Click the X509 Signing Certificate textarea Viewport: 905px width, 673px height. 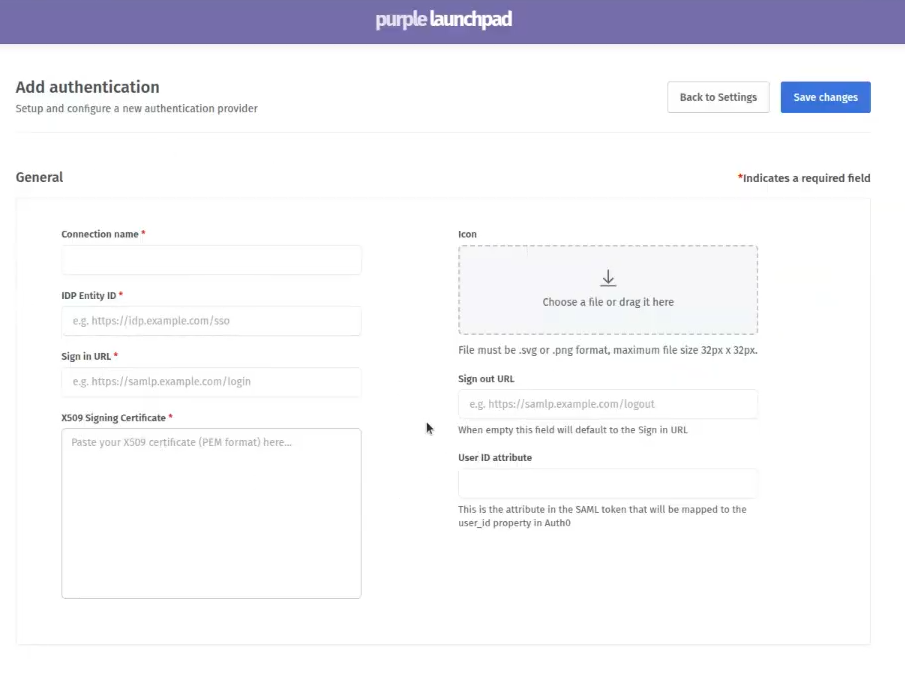click(x=211, y=513)
